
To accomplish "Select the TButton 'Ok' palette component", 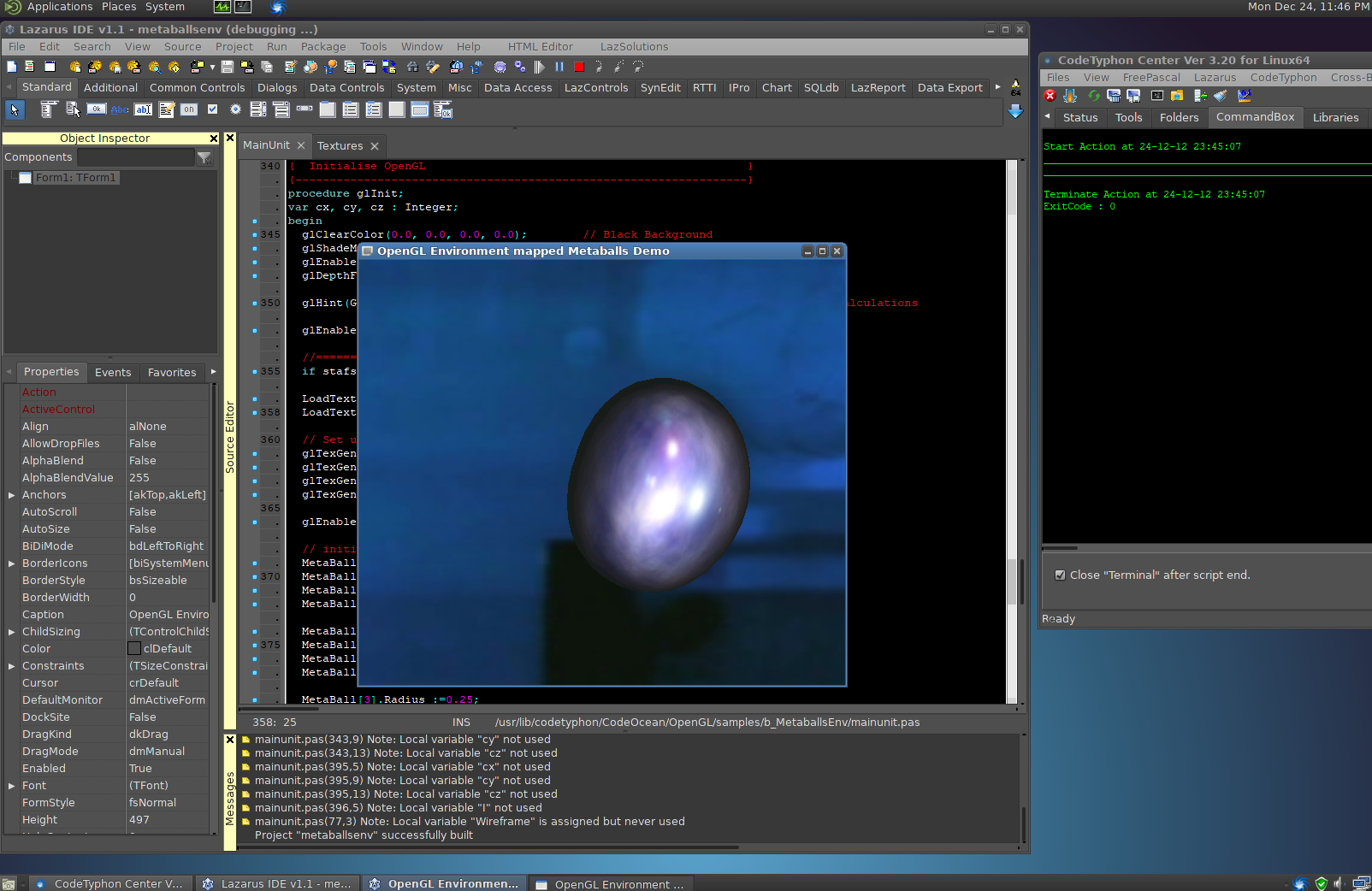I will click(97, 109).
